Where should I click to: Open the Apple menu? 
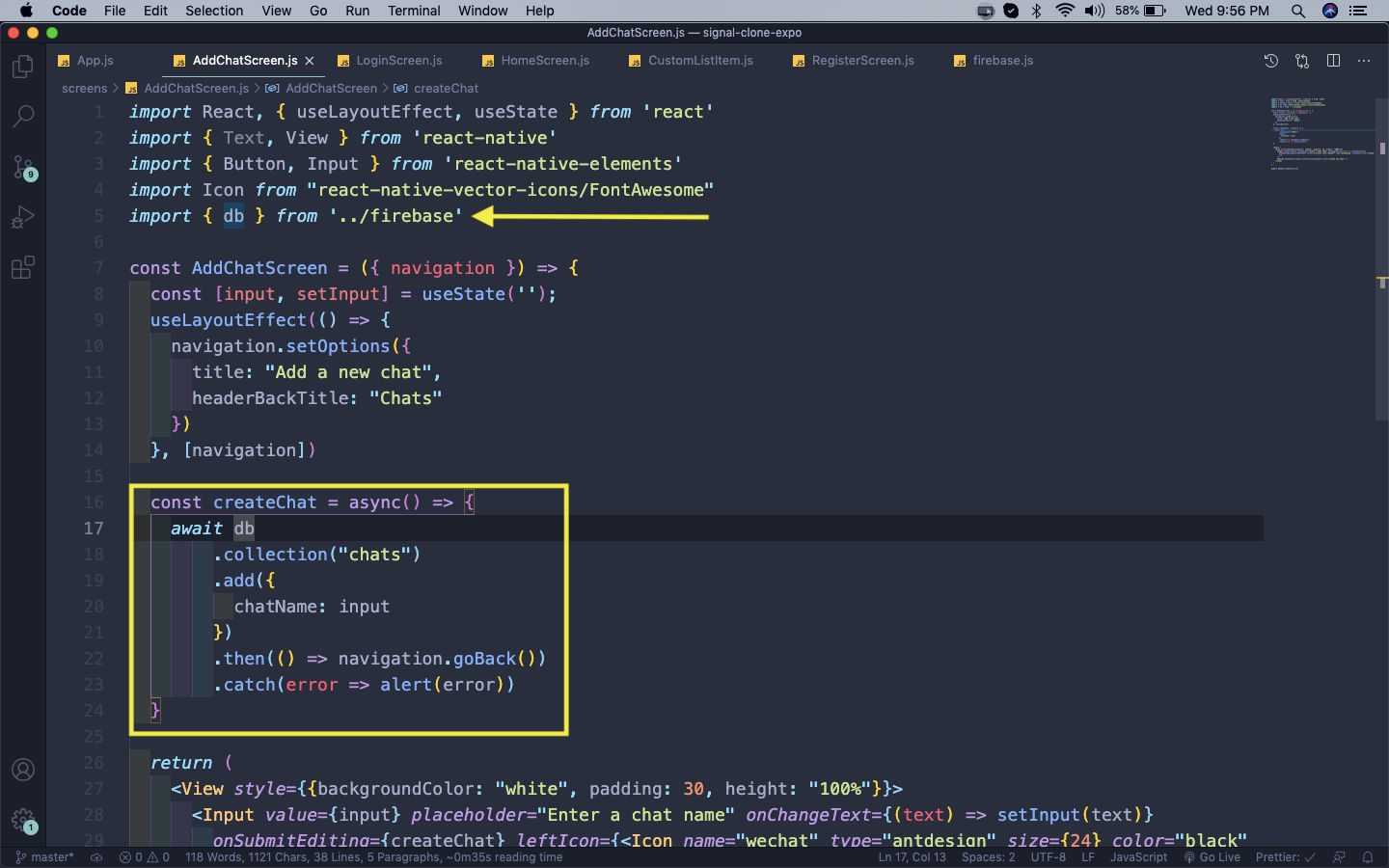click(x=26, y=11)
